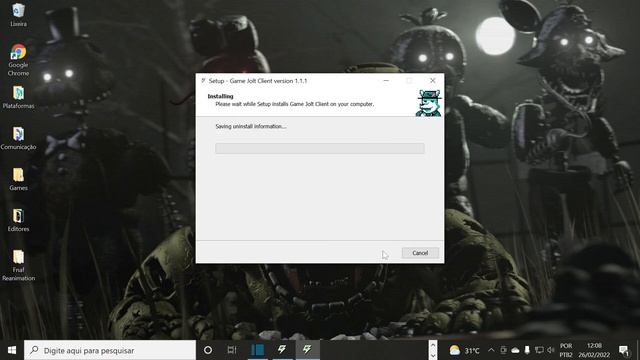This screenshot has height=360, width=640.
Task: Open the Windows Start menu
Action: (x=12, y=350)
